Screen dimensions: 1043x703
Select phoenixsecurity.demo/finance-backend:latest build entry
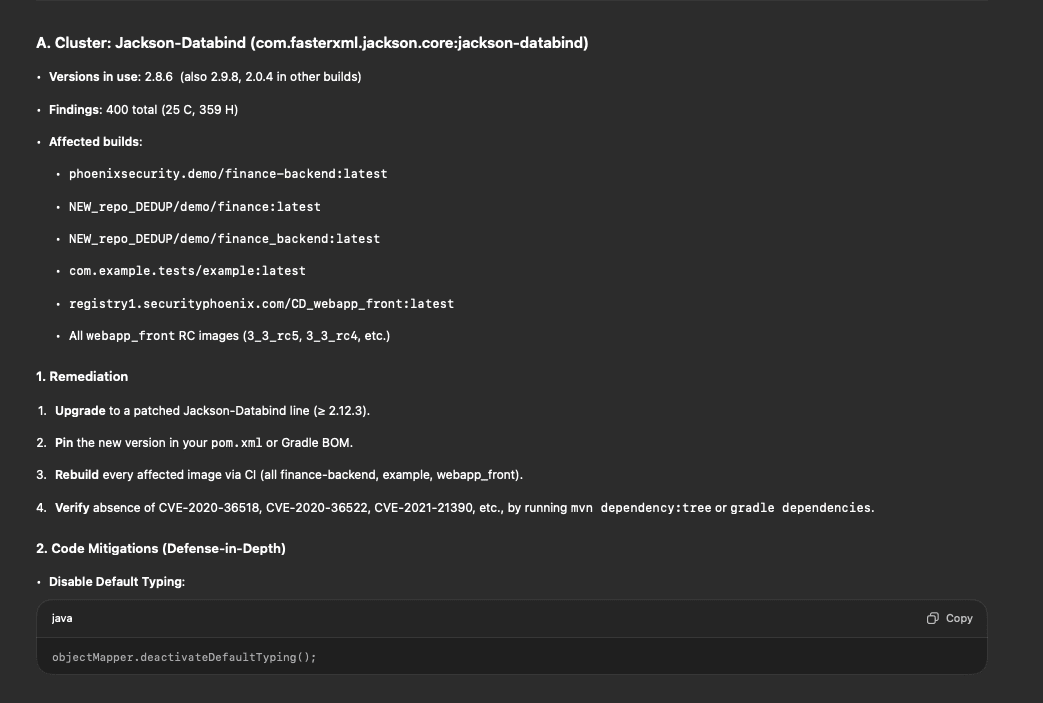(228, 174)
